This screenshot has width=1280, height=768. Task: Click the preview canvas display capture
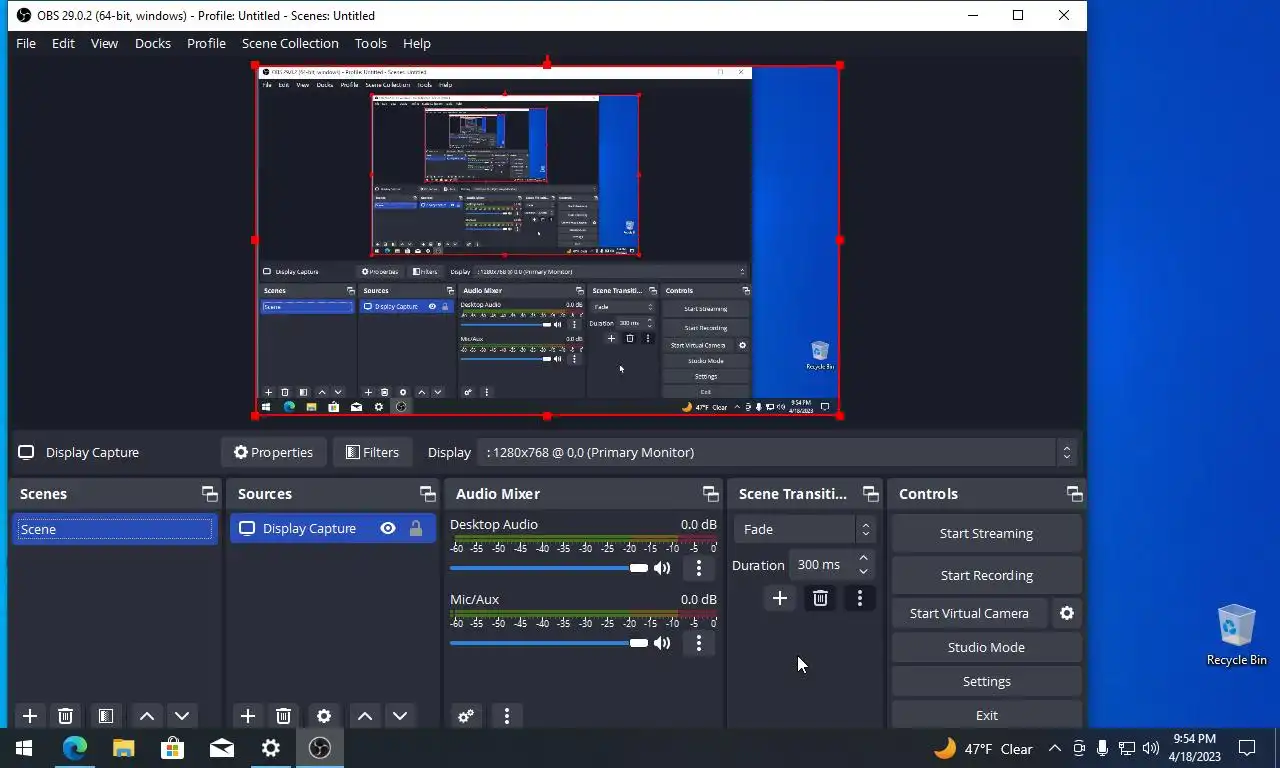547,240
